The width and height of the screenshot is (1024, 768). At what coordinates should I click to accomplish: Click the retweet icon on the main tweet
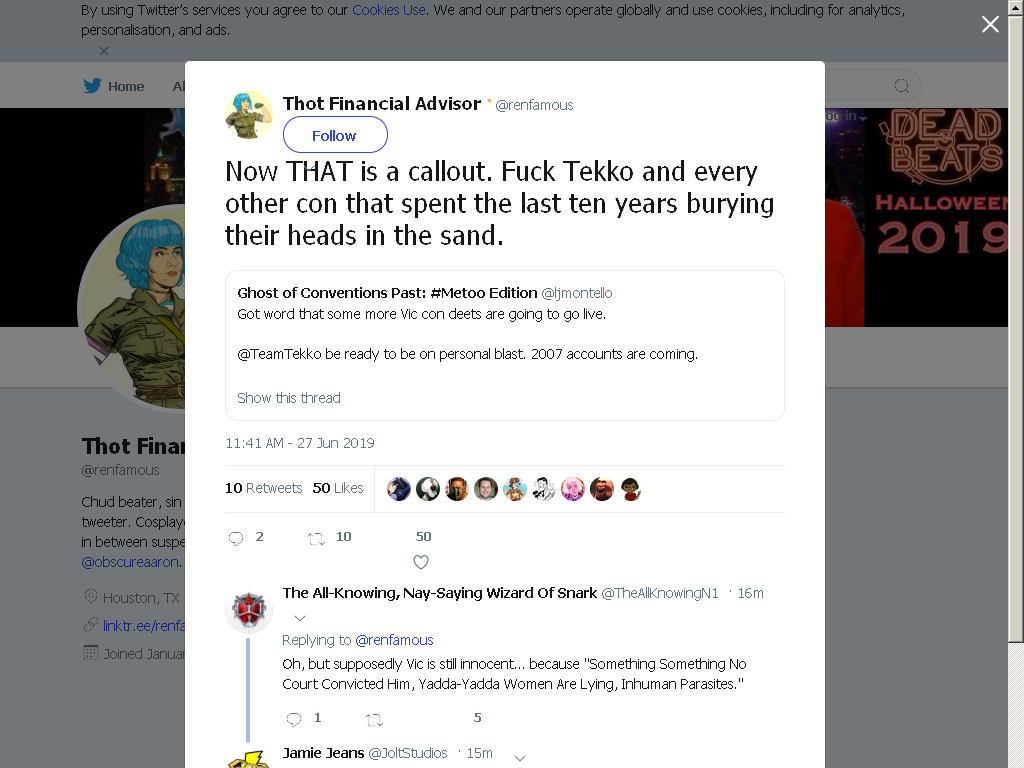[x=316, y=539]
